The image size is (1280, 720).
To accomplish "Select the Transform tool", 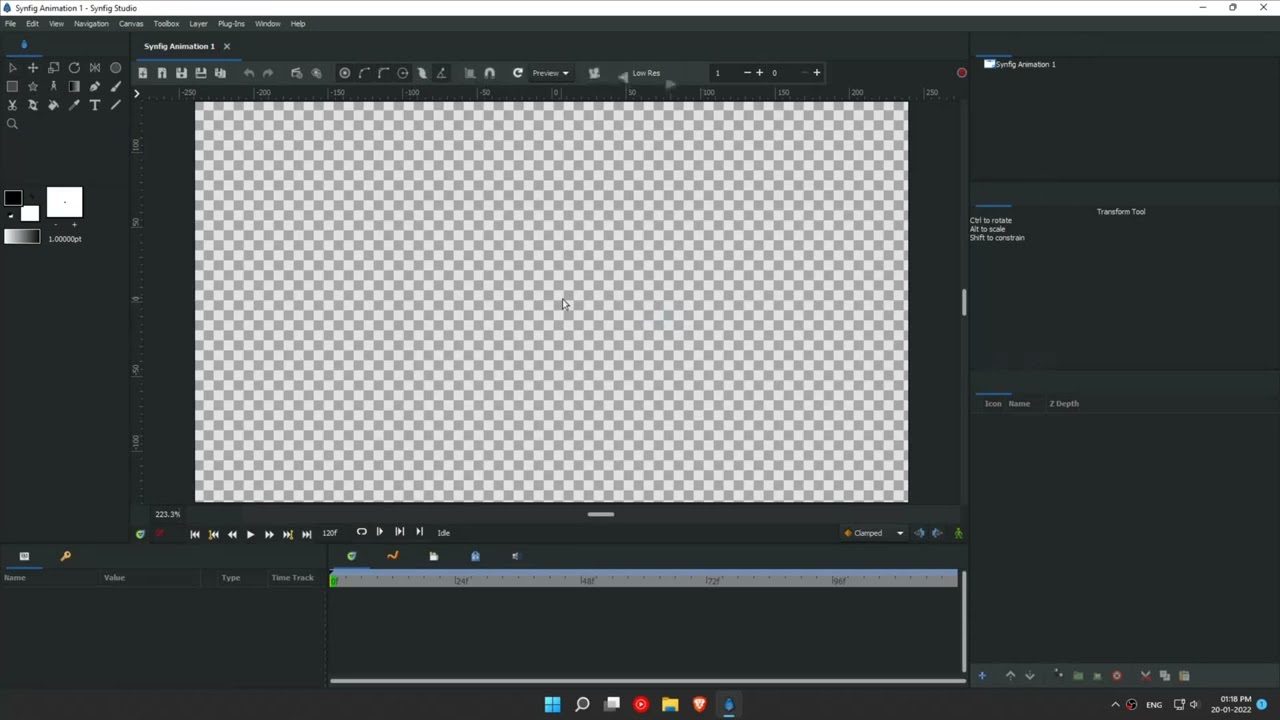I will tap(12, 68).
